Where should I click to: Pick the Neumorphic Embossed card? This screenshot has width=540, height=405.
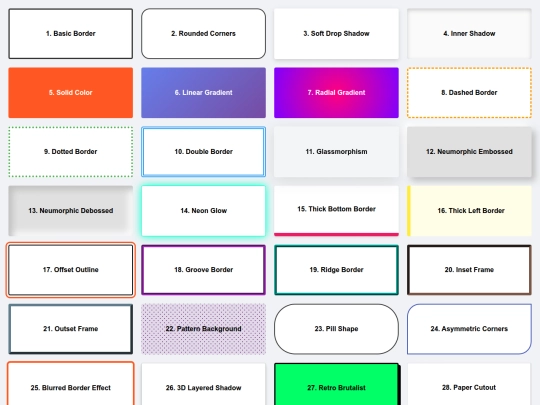[x=469, y=152]
